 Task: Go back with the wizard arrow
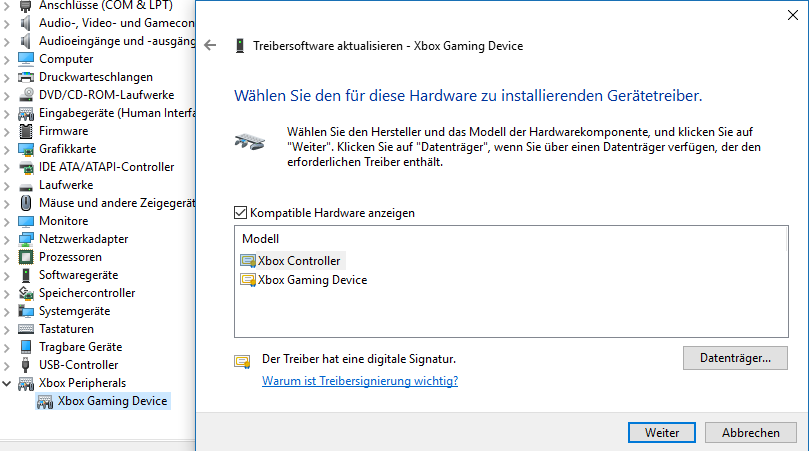pyautogui.click(x=210, y=45)
